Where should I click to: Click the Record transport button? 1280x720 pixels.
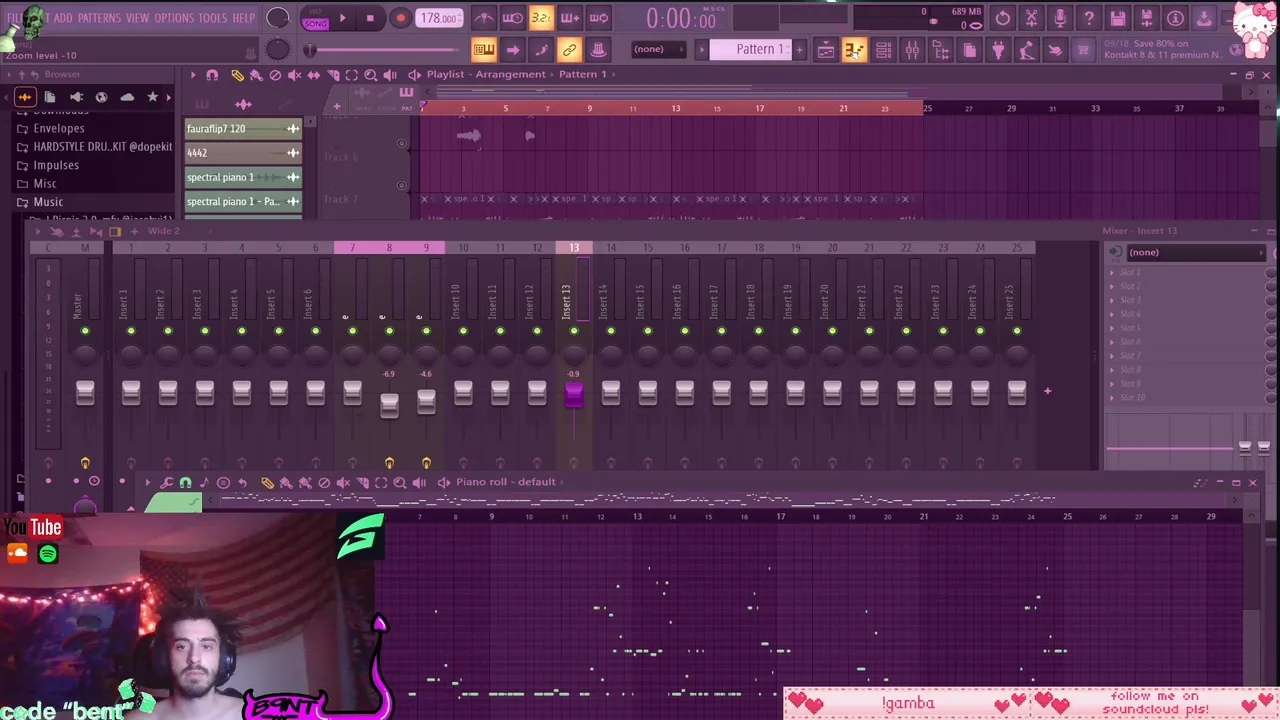(400, 18)
